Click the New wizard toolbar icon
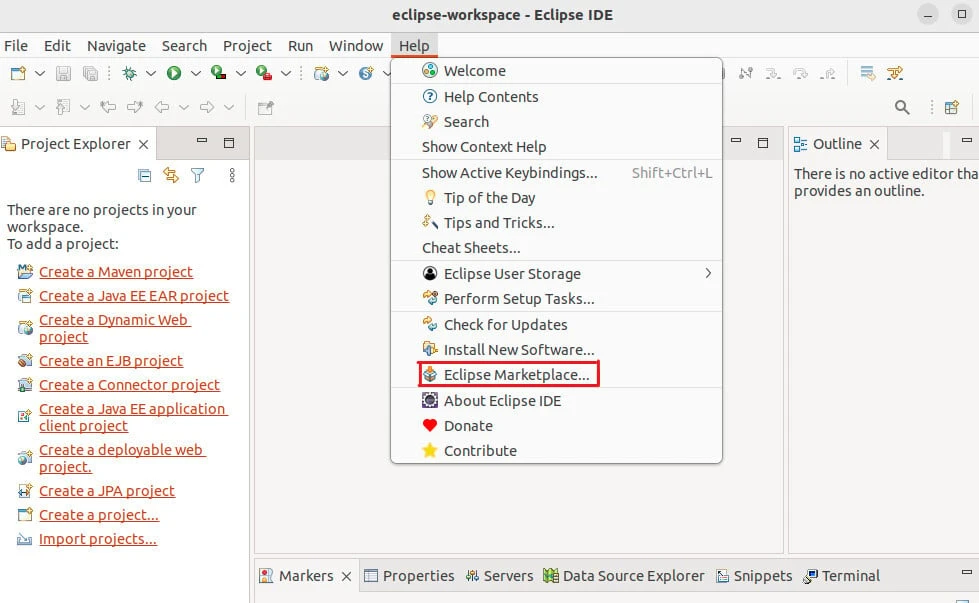Screen dimensions: 979x603 [x=17, y=73]
